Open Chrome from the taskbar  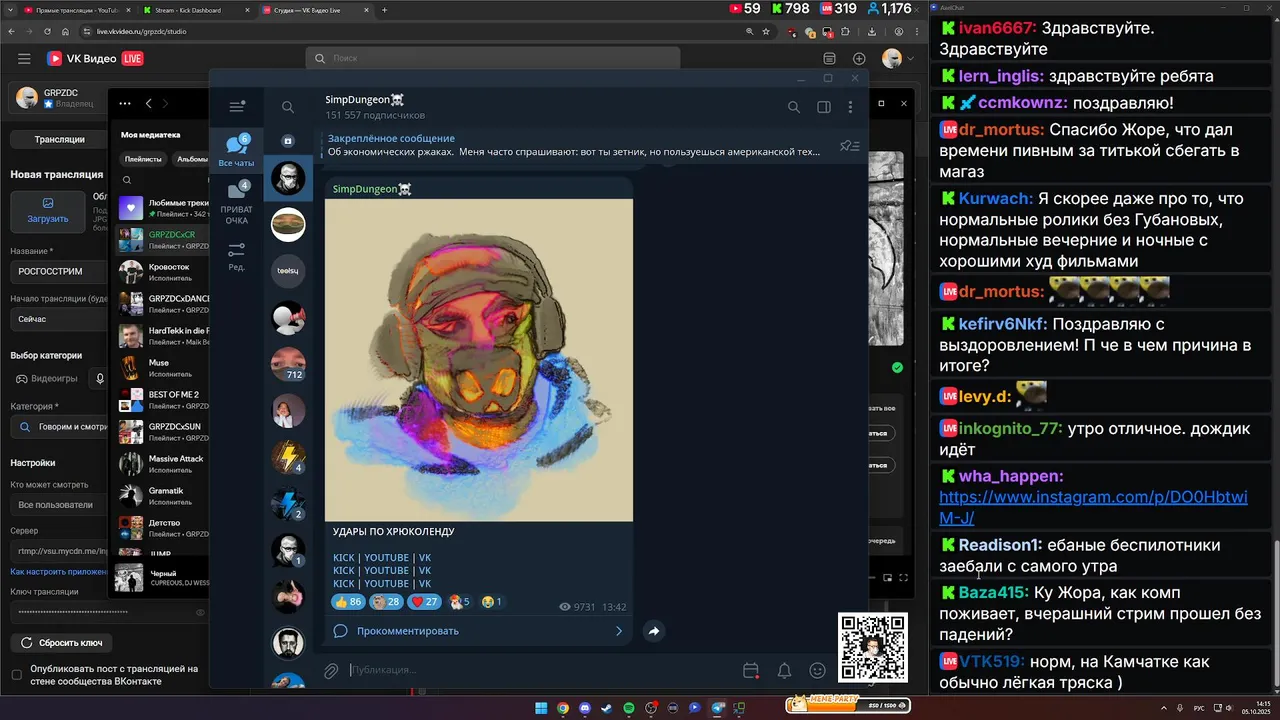click(x=563, y=708)
